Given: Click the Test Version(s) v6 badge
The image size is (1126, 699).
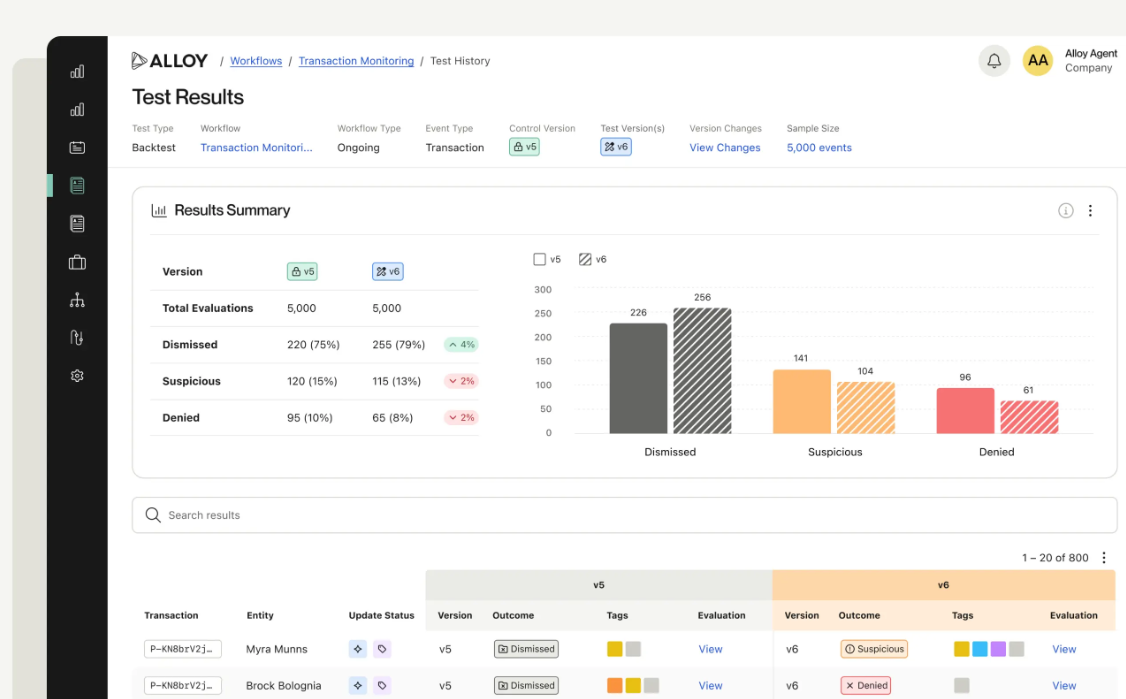Looking at the screenshot, I should pos(616,147).
